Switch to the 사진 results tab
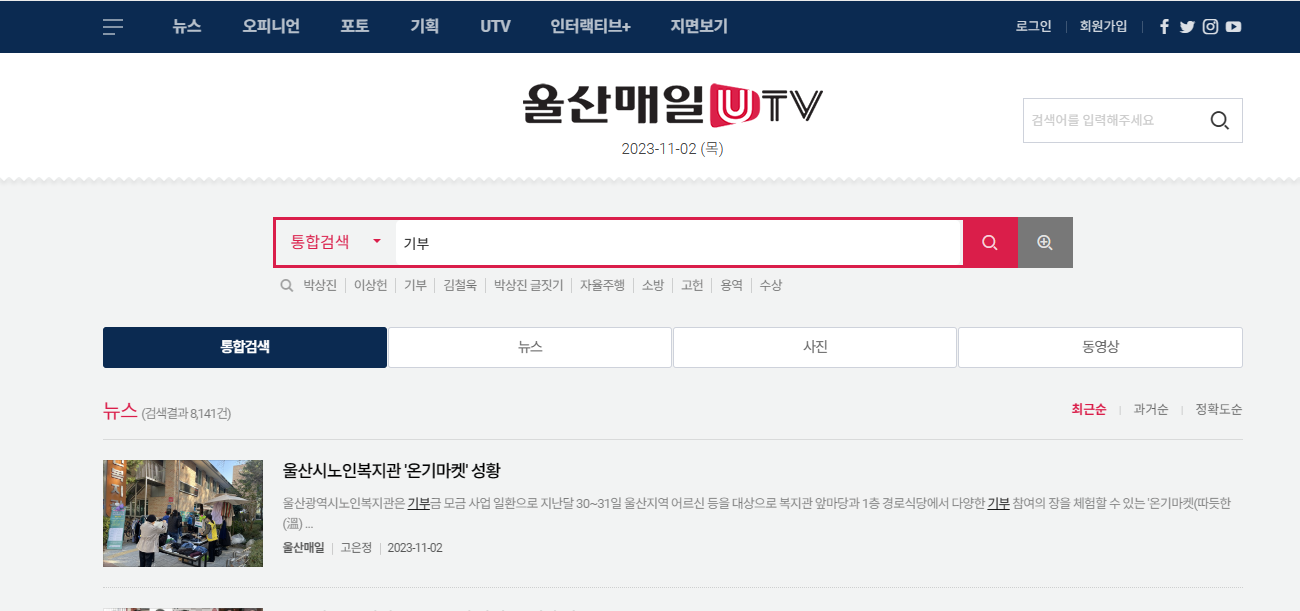1300x611 pixels. (815, 347)
